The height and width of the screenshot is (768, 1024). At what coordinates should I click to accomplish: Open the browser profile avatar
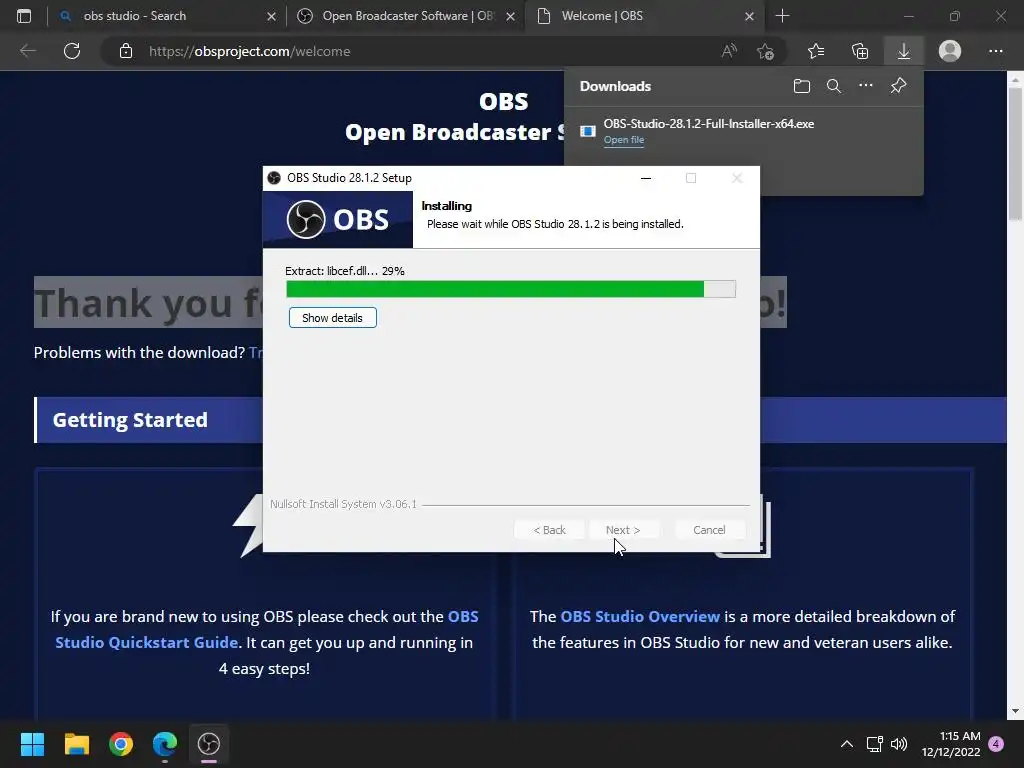tap(950, 51)
